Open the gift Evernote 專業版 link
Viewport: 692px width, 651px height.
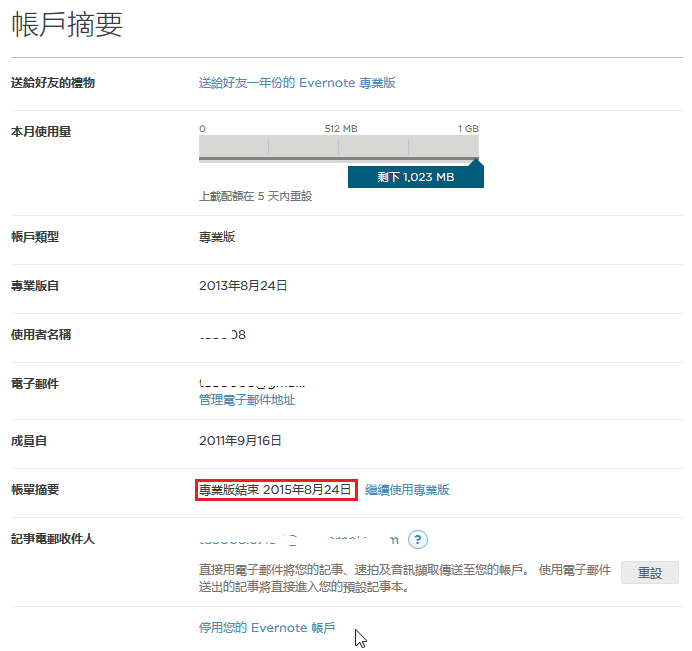coord(297,83)
